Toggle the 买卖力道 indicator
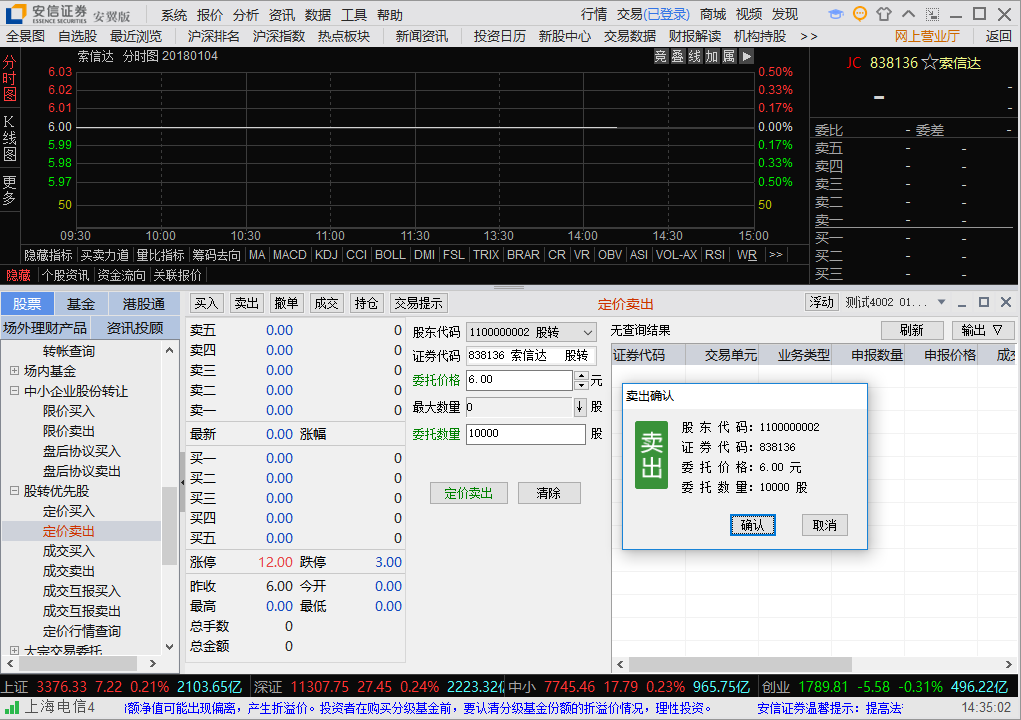 (x=104, y=255)
